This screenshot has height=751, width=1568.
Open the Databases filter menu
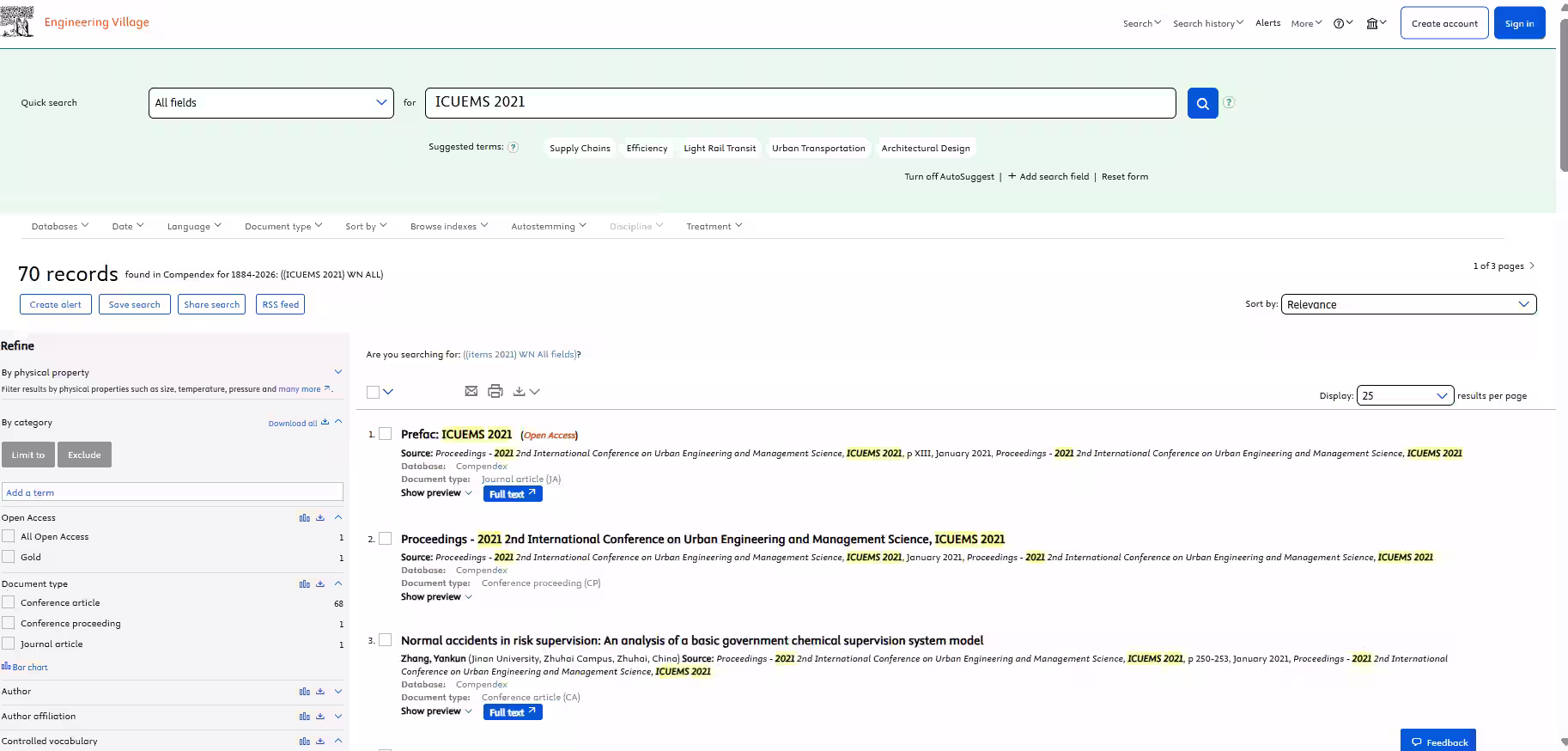(x=59, y=226)
